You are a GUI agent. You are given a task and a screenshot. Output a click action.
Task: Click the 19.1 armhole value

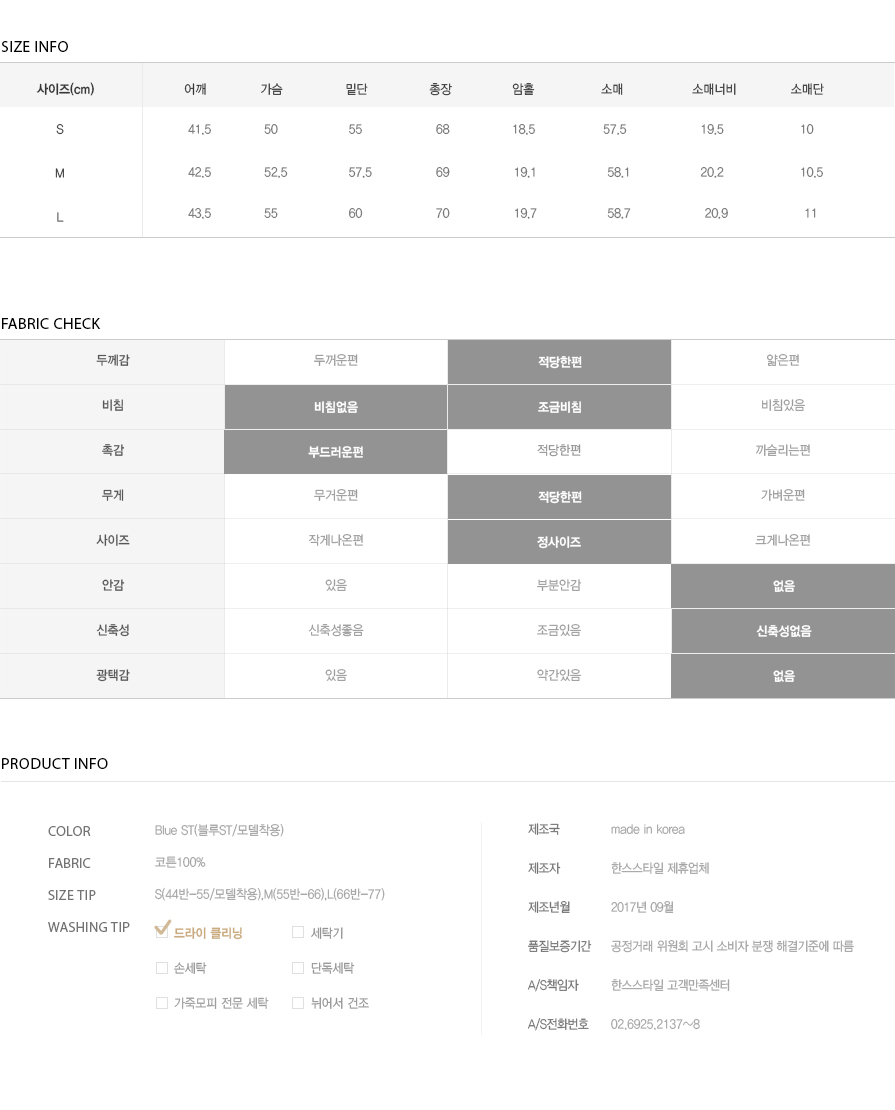(525, 172)
